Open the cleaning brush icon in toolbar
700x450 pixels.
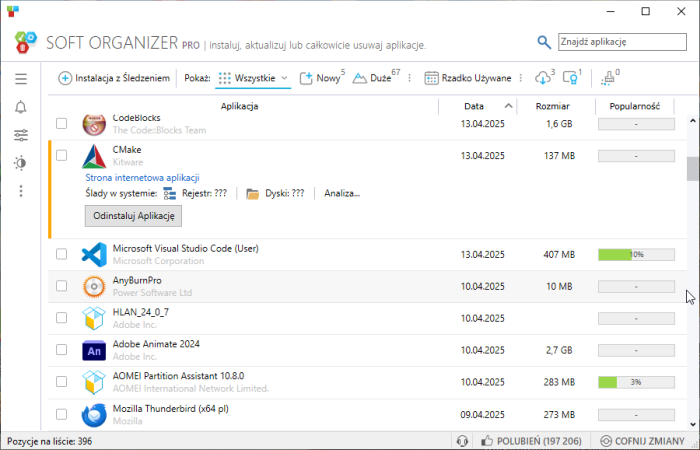click(608, 78)
